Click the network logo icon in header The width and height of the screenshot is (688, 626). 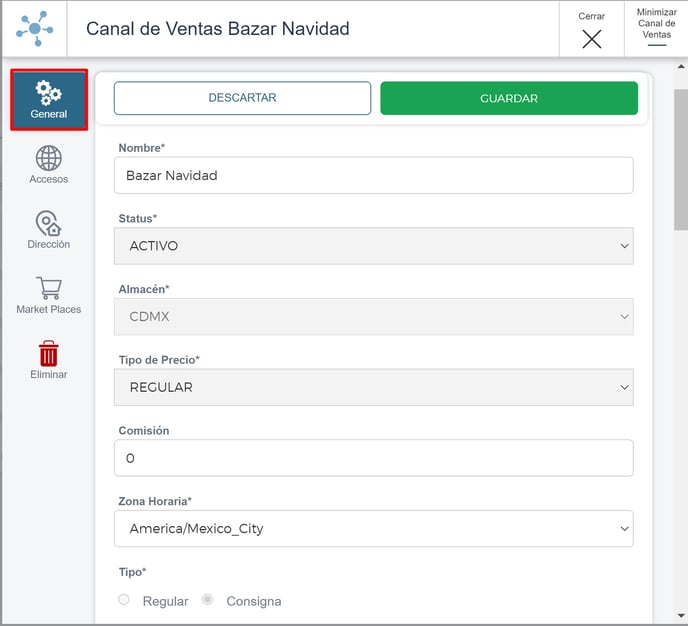[35, 29]
